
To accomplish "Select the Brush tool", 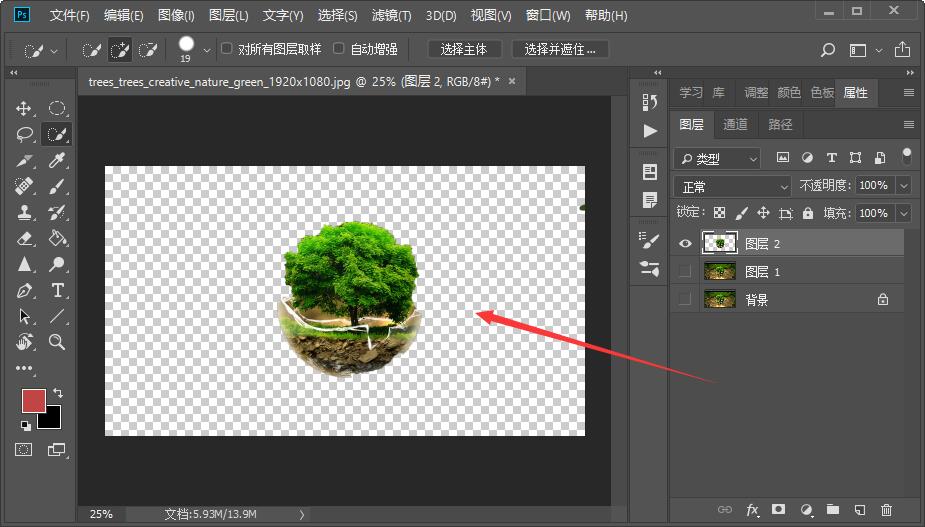I will 57,186.
